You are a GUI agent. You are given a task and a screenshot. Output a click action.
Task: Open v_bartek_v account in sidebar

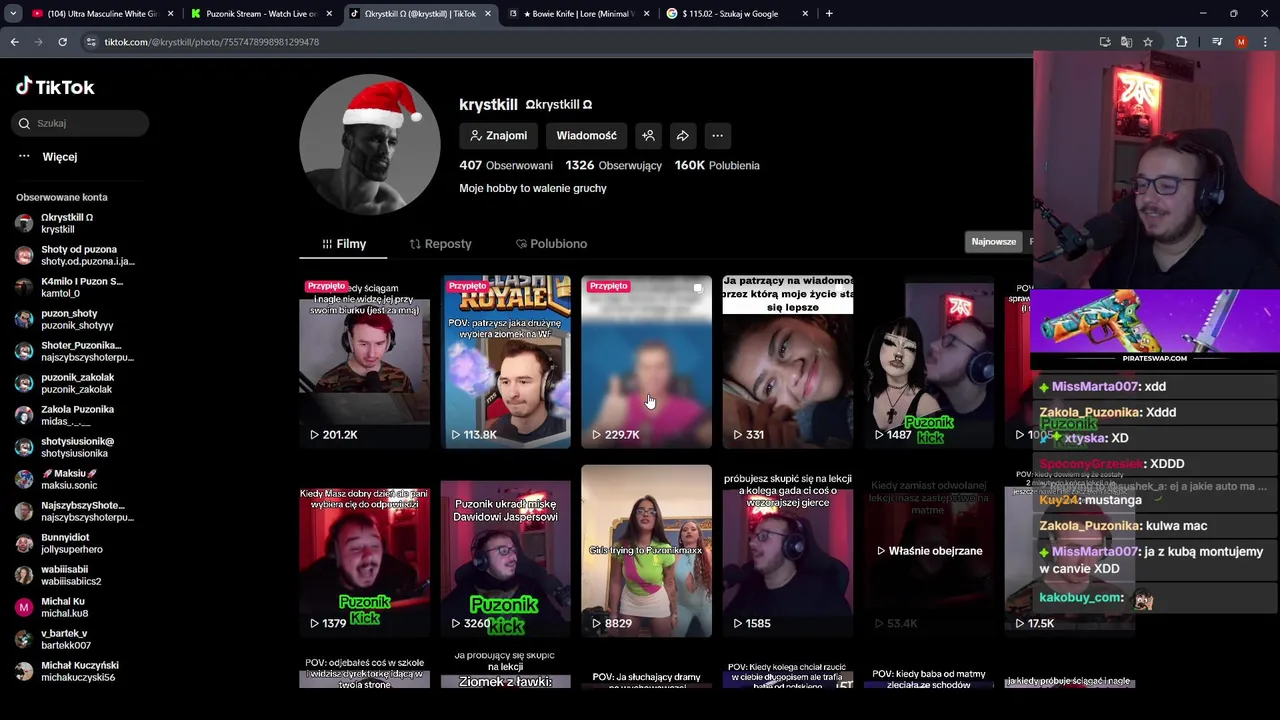(75, 639)
